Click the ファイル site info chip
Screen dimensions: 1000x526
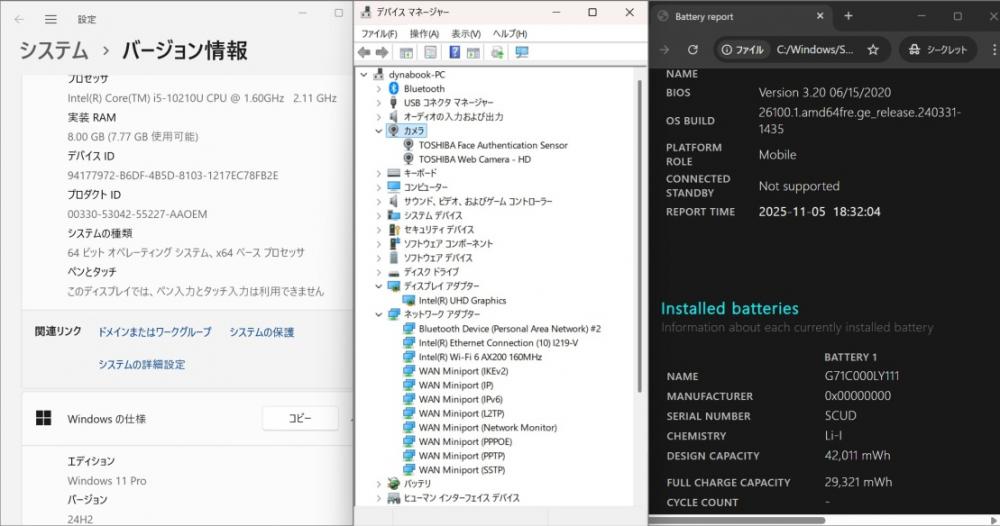(x=742, y=49)
